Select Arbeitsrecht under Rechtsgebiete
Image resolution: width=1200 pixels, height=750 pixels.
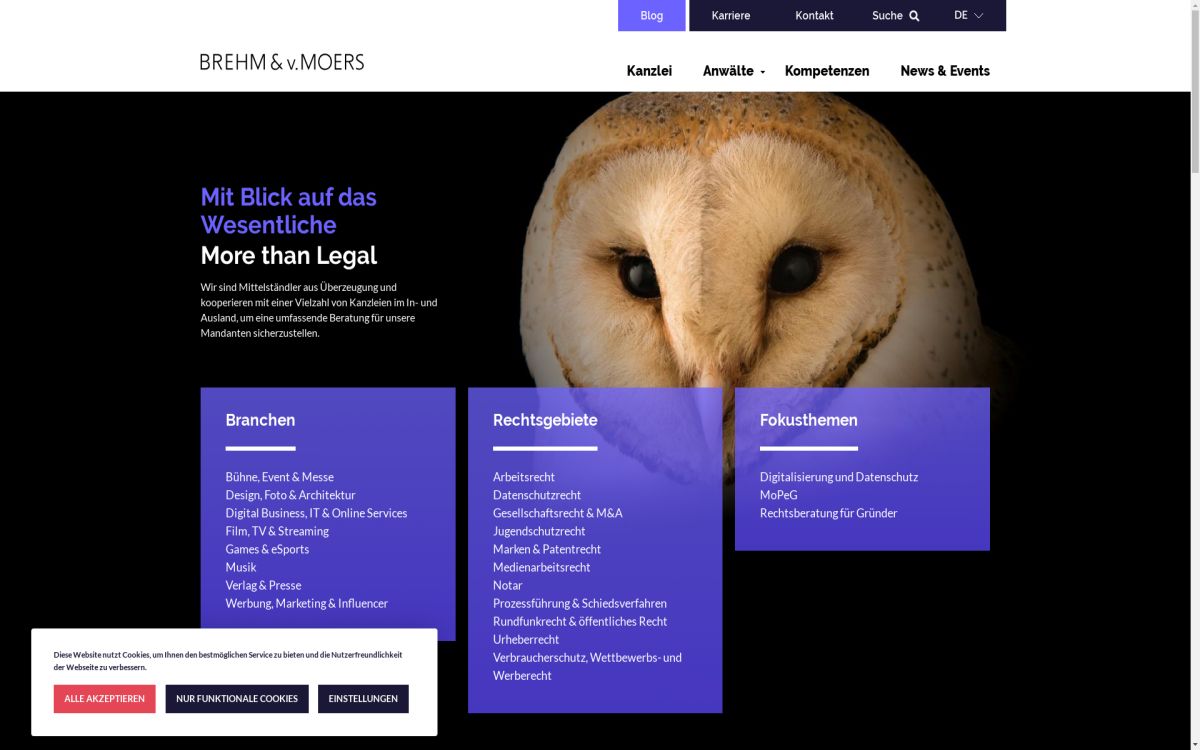click(x=524, y=477)
